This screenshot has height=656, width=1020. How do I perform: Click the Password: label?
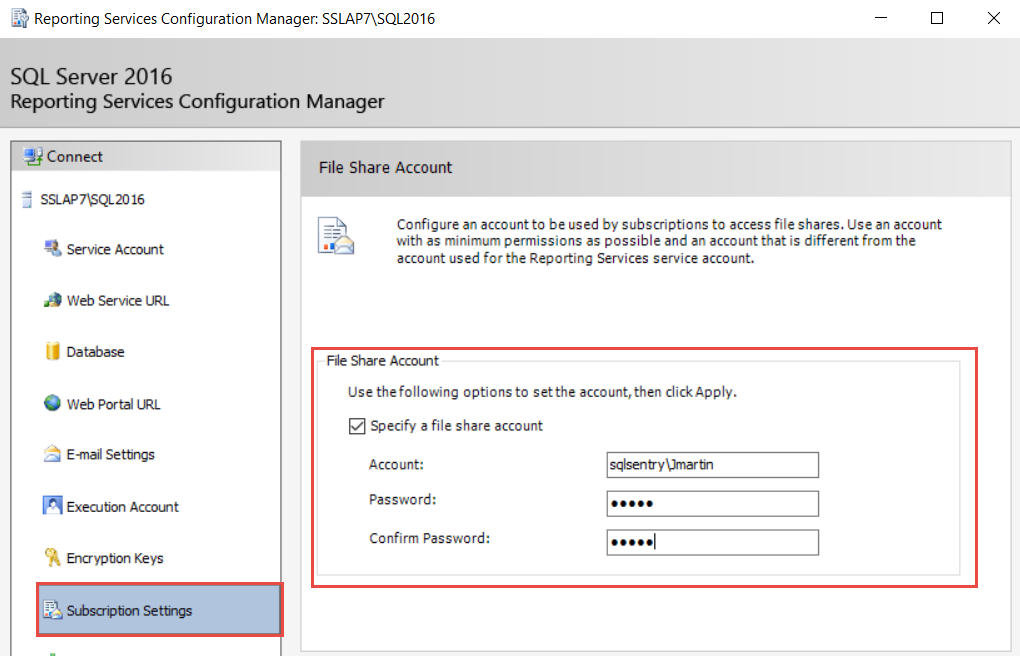tap(403, 500)
